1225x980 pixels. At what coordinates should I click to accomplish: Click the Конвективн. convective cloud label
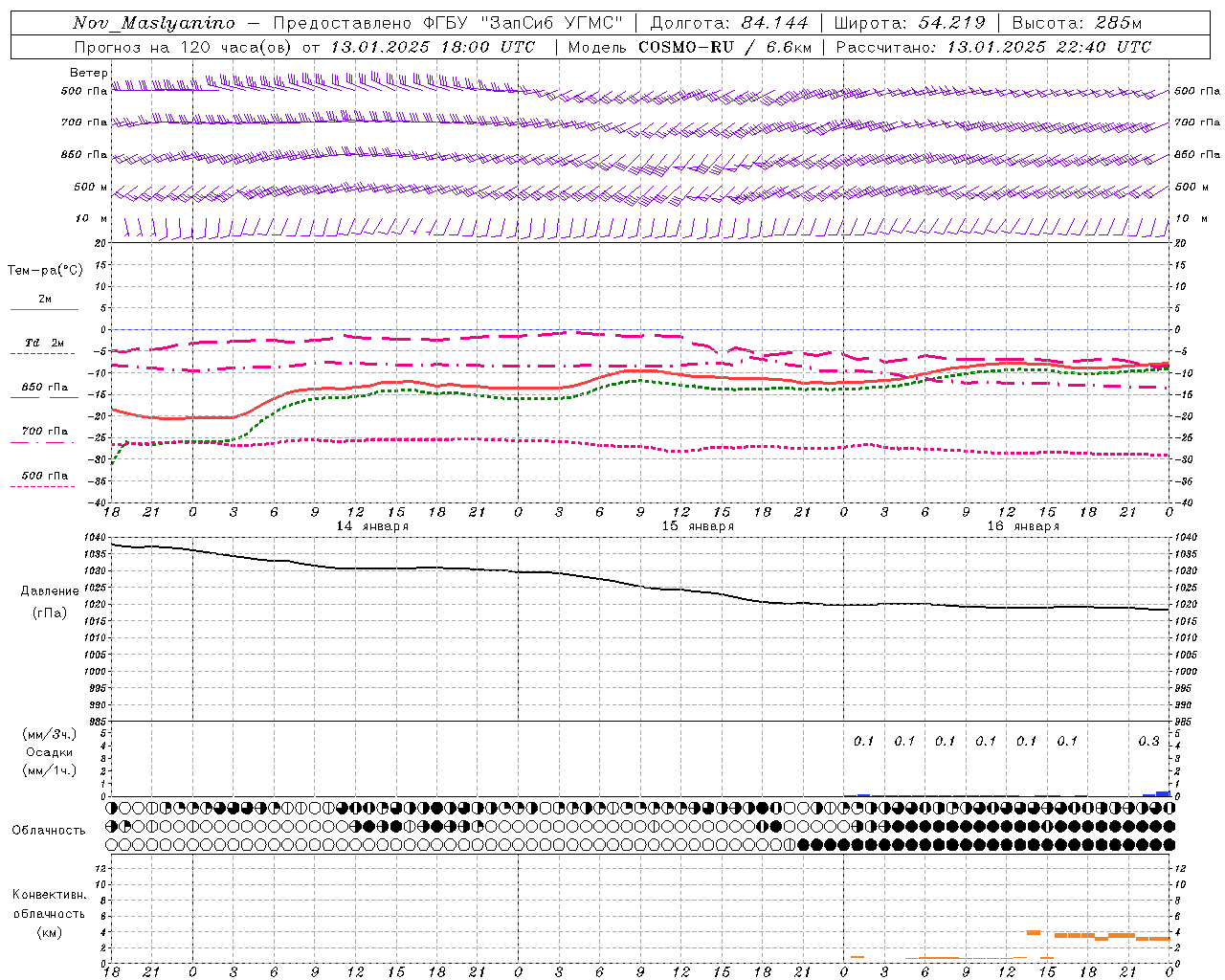[x=49, y=895]
